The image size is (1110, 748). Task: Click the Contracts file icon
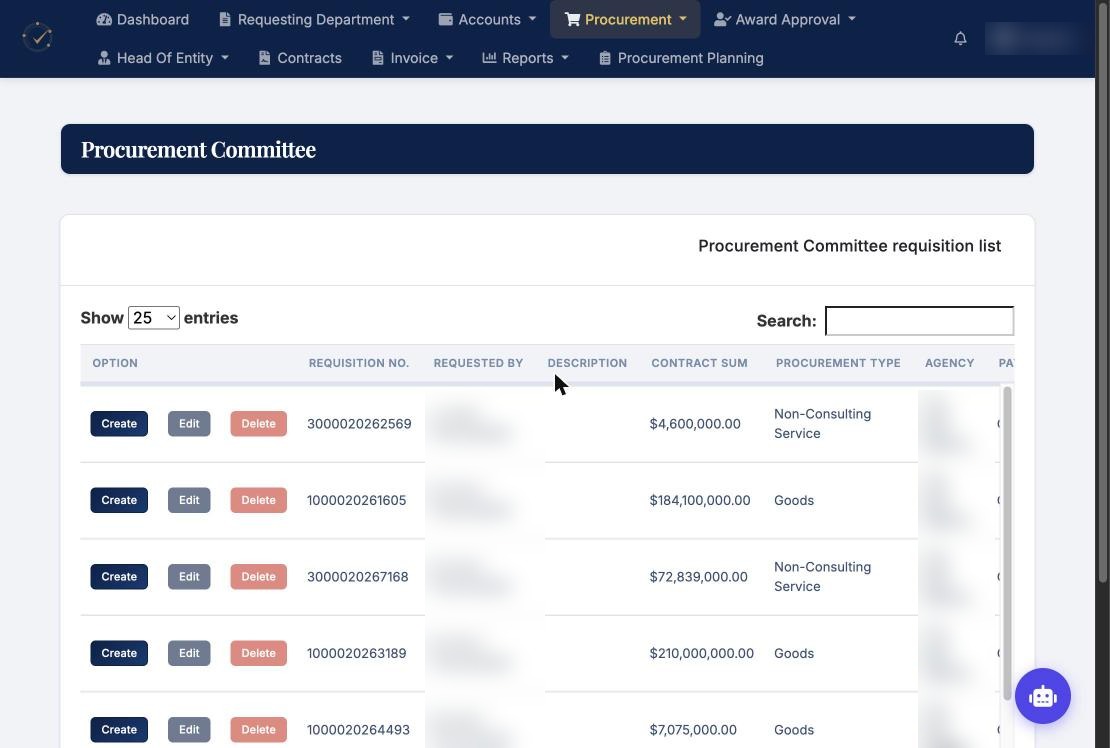point(265,58)
